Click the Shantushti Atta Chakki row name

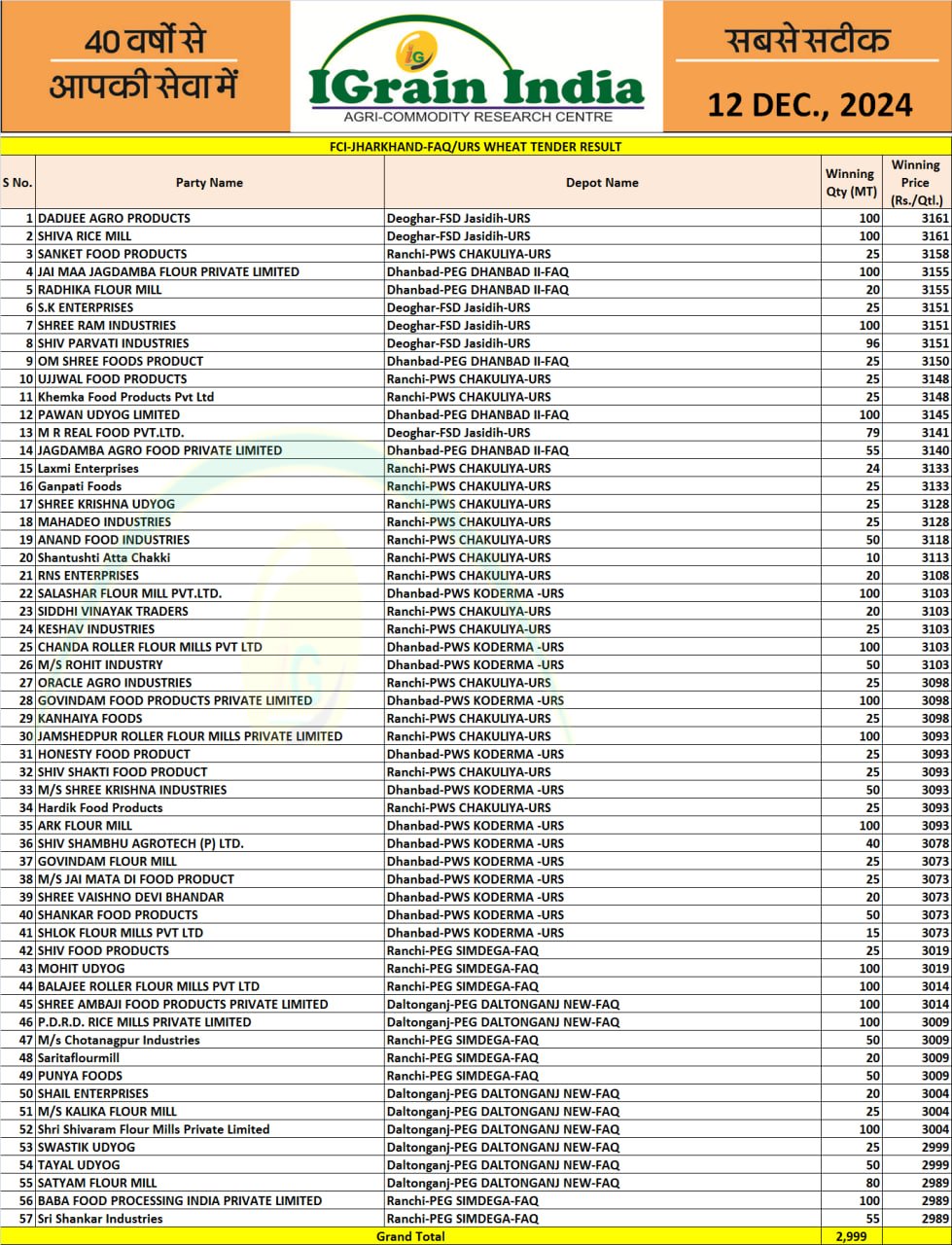click(x=104, y=558)
